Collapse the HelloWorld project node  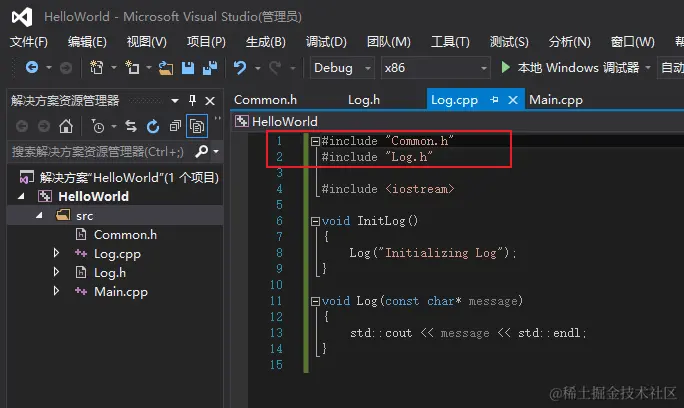21,196
